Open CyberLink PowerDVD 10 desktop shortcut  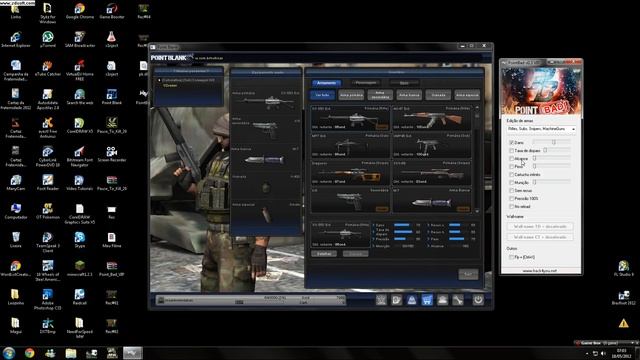coord(48,156)
